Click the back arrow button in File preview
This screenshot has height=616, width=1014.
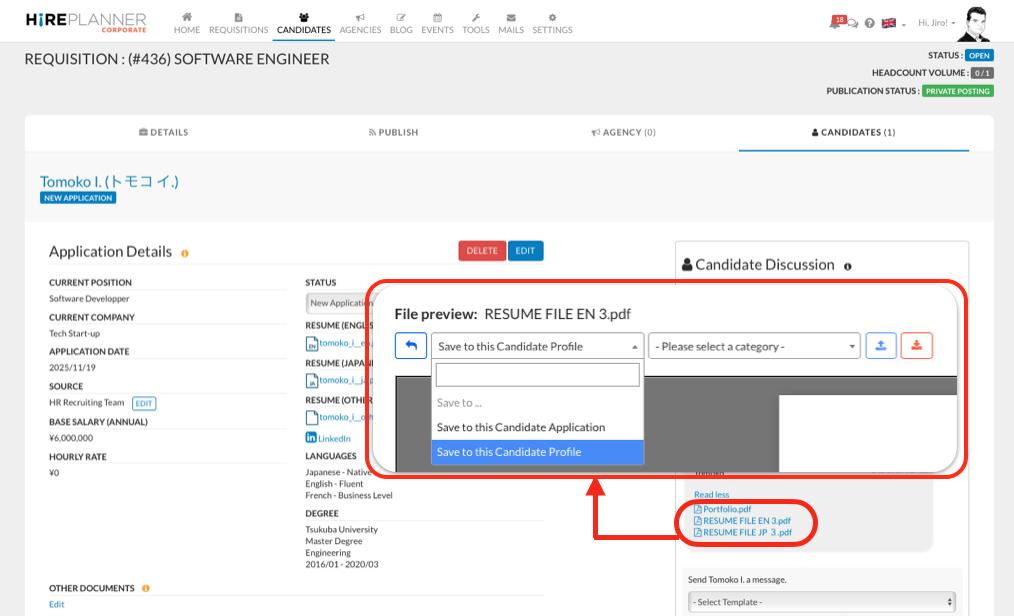tap(411, 346)
